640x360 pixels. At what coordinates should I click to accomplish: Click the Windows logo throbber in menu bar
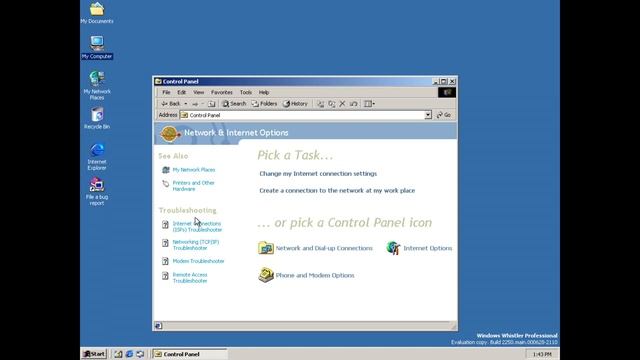pos(447,93)
